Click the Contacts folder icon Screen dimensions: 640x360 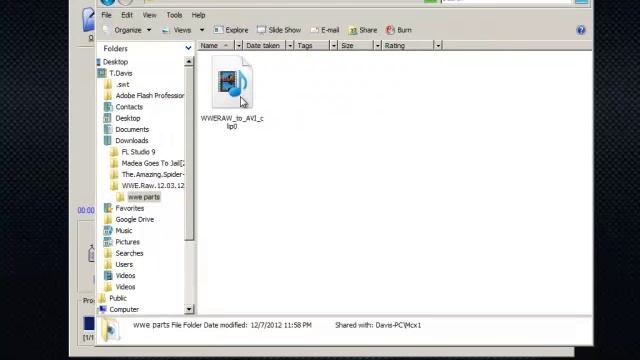pos(108,107)
